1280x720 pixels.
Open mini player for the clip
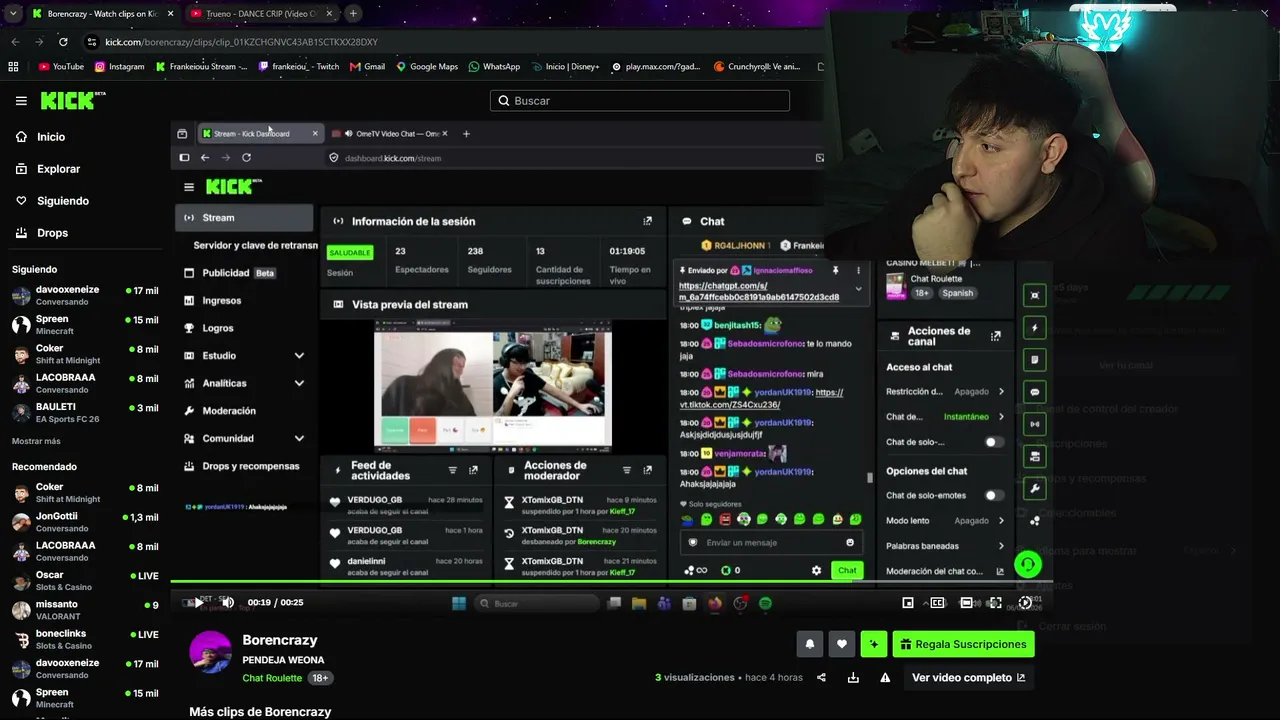click(908, 603)
